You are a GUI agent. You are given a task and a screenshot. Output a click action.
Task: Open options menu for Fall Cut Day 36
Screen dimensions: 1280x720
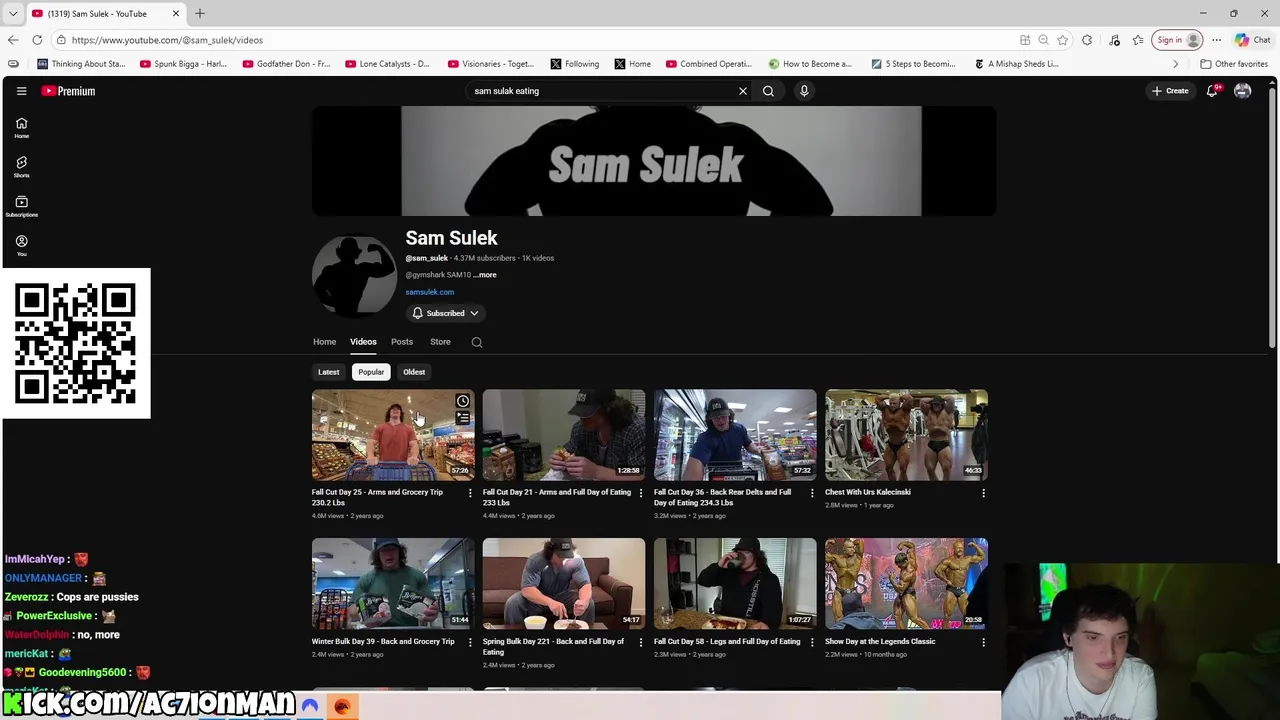812,492
